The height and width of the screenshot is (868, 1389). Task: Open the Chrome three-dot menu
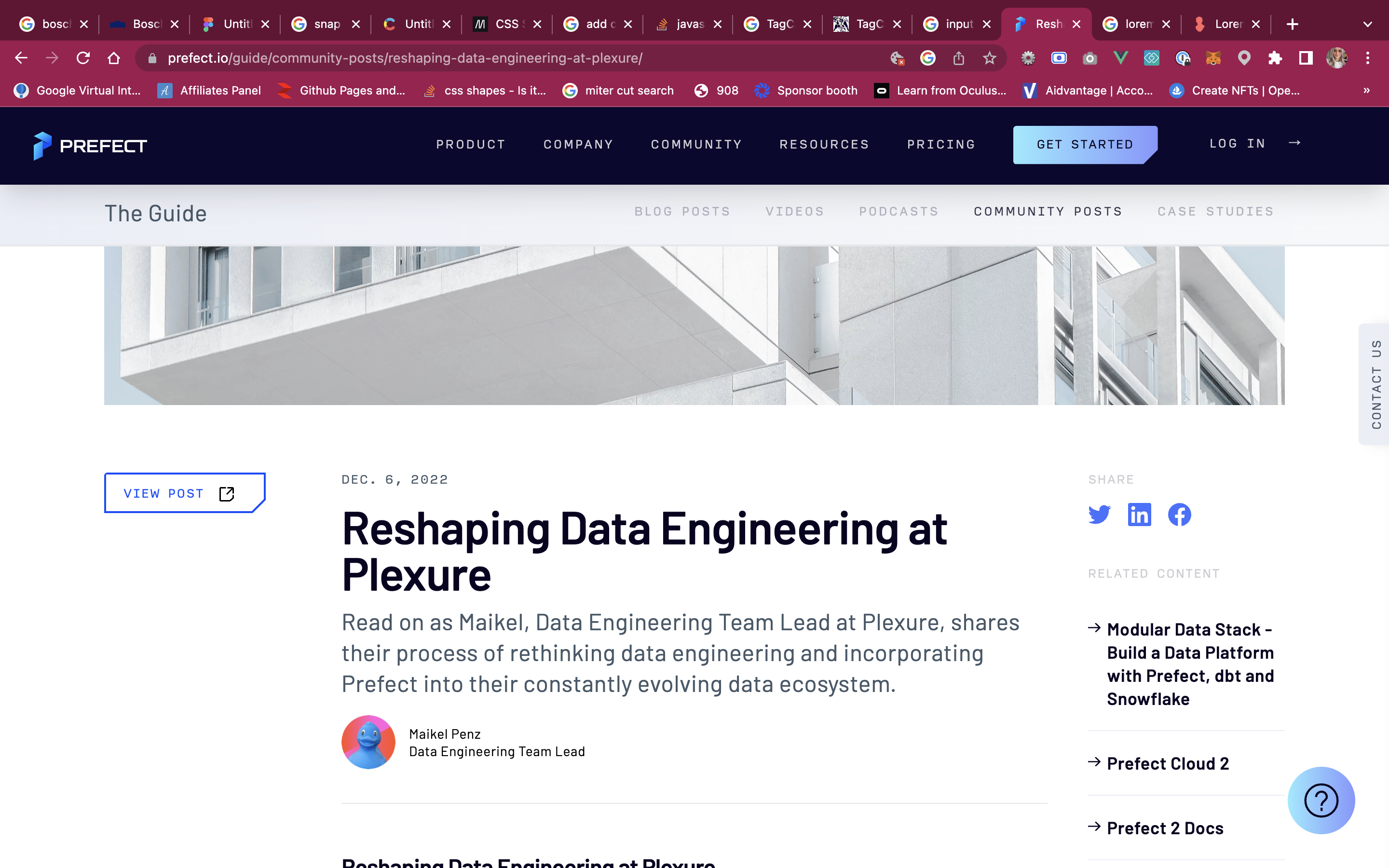pyautogui.click(x=1368, y=58)
